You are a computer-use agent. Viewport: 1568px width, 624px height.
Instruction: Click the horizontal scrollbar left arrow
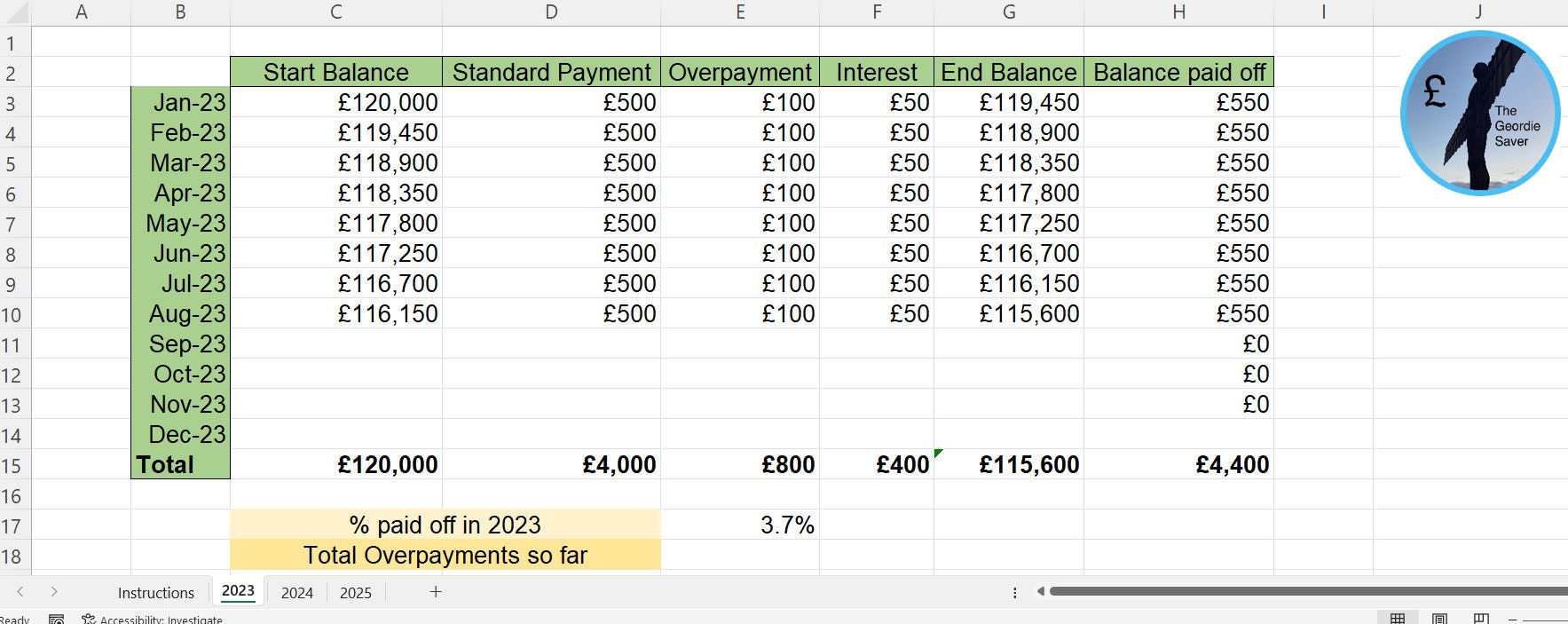(x=1041, y=591)
